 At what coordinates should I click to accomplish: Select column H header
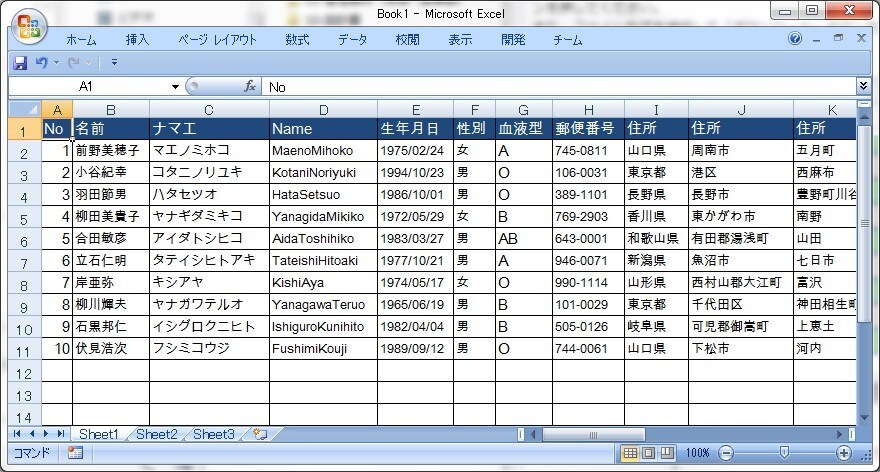point(588,110)
